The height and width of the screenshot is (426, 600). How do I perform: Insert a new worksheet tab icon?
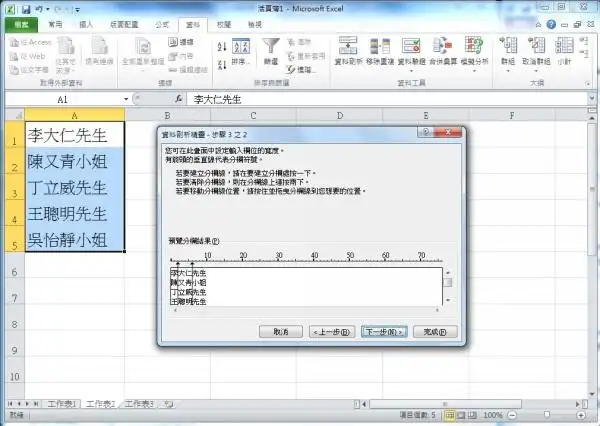(x=168, y=404)
